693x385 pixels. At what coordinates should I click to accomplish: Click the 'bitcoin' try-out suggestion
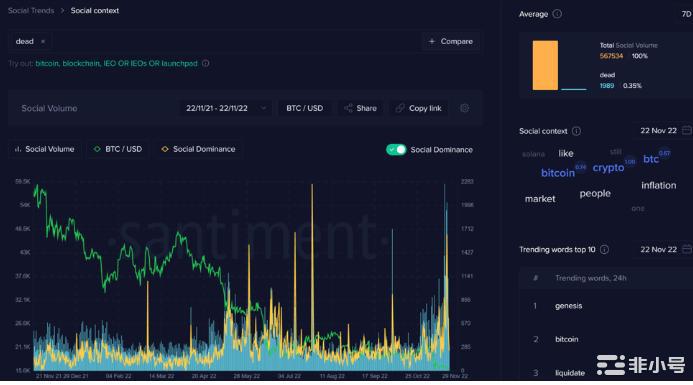pyautogui.click(x=47, y=64)
